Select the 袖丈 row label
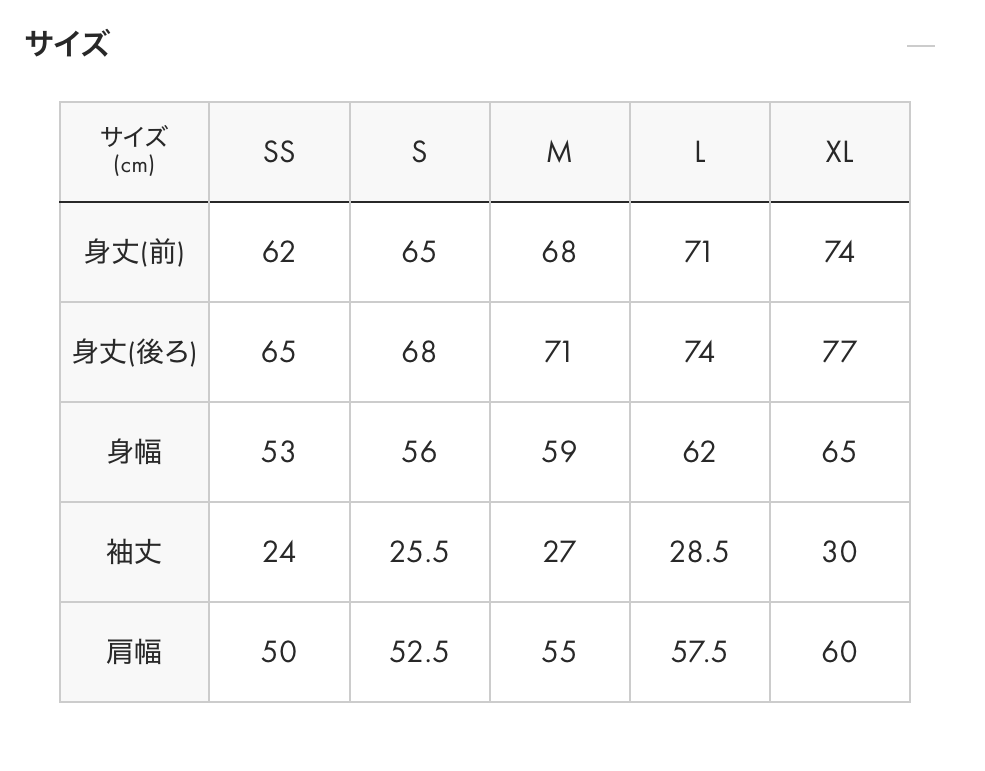The height and width of the screenshot is (771, 985). pos(134,552)
